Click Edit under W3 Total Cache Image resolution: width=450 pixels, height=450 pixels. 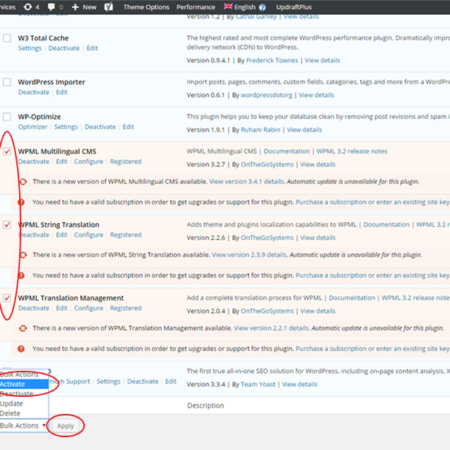click(x=92, y=48)
